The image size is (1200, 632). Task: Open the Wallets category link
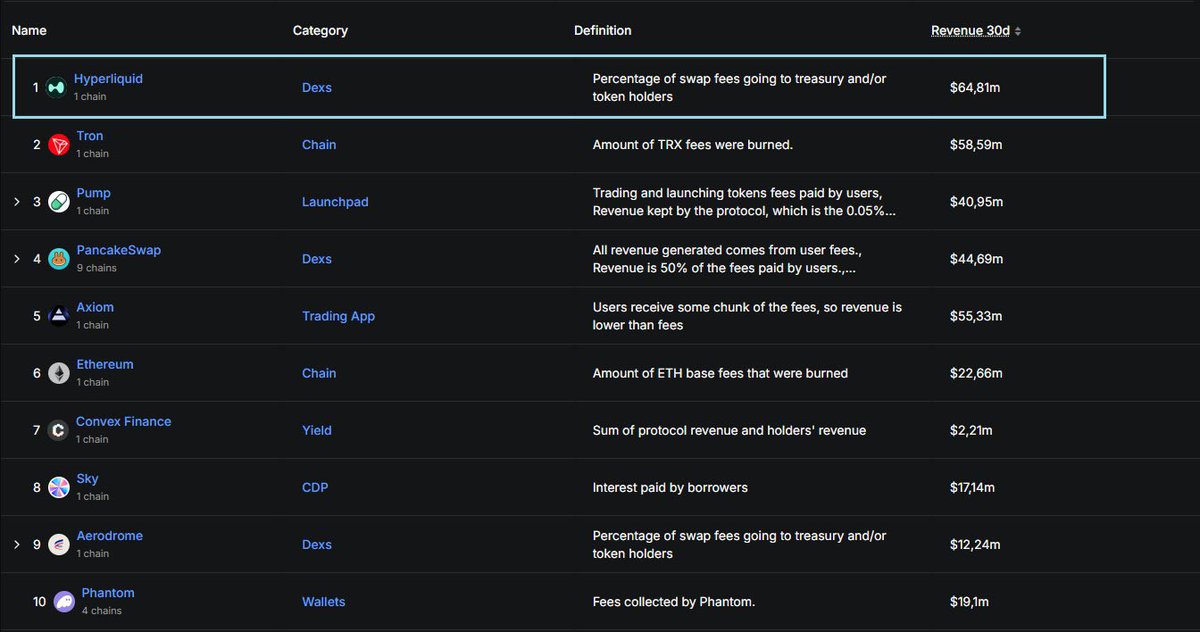[x=324, y=601]
